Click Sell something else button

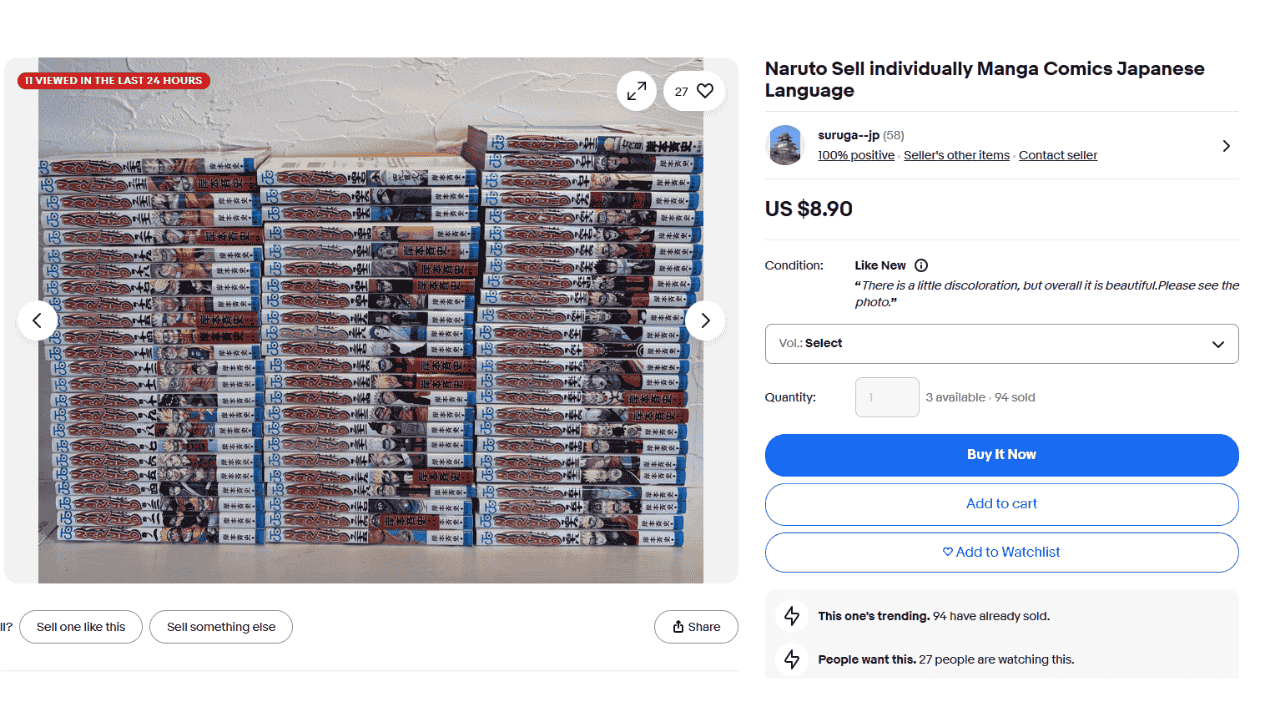221,627
